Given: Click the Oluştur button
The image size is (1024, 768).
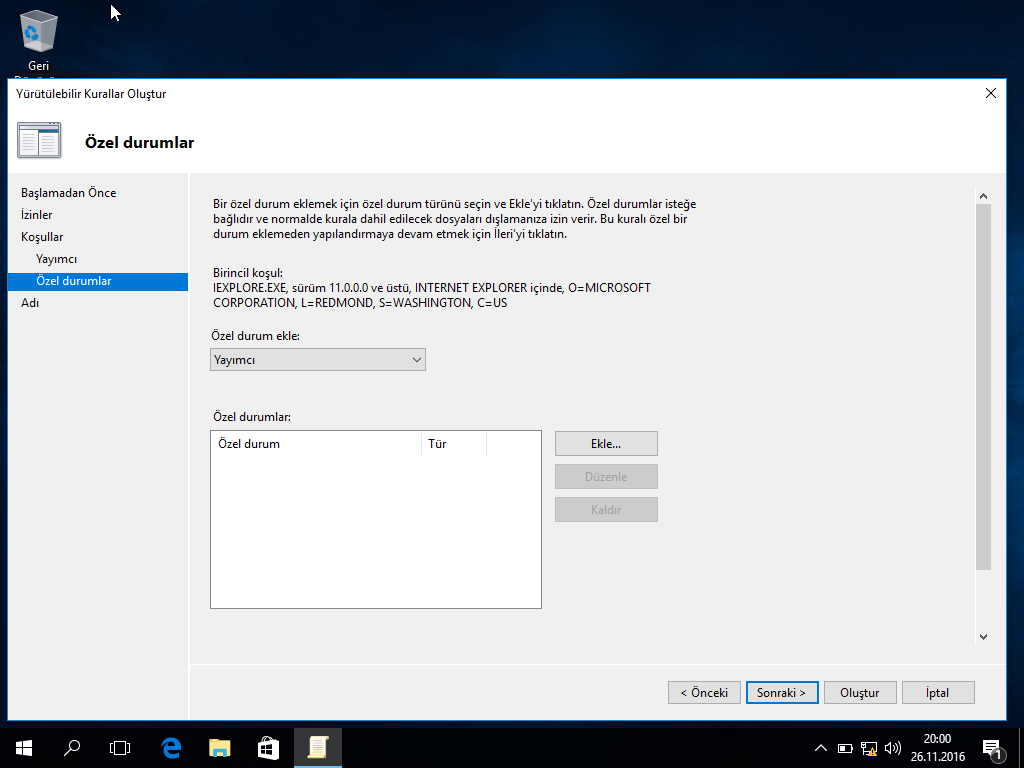Looking at the screenshot, I should (x=859, y=693).
